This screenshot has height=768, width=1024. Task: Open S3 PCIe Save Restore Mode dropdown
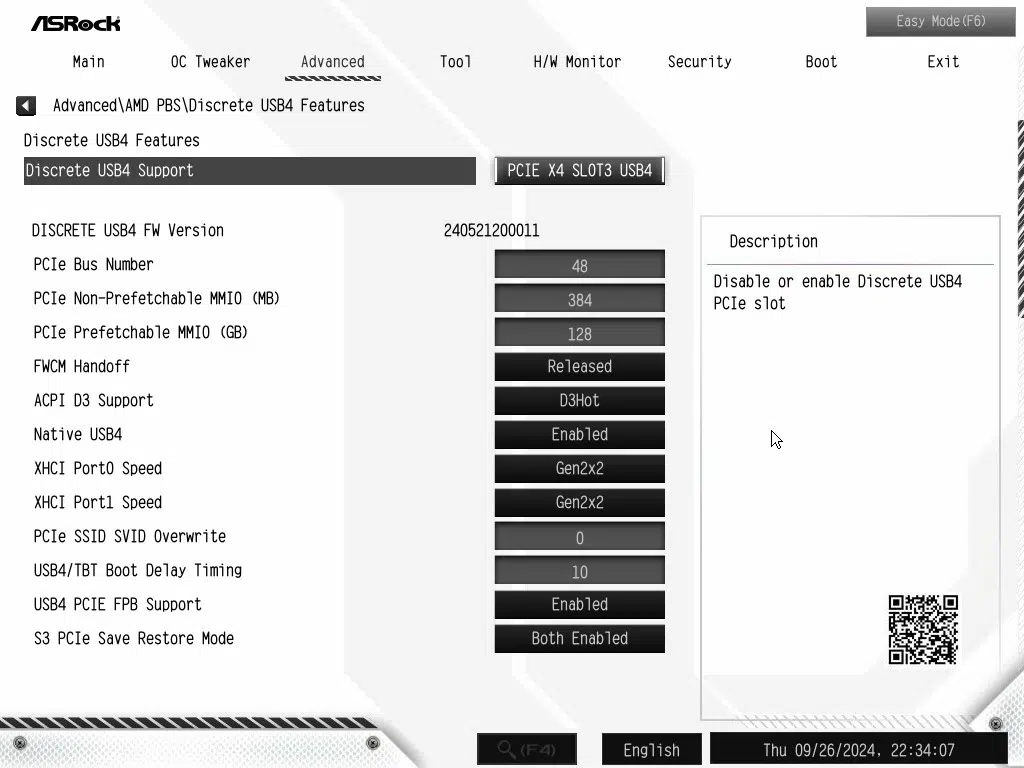coord(579,639)
